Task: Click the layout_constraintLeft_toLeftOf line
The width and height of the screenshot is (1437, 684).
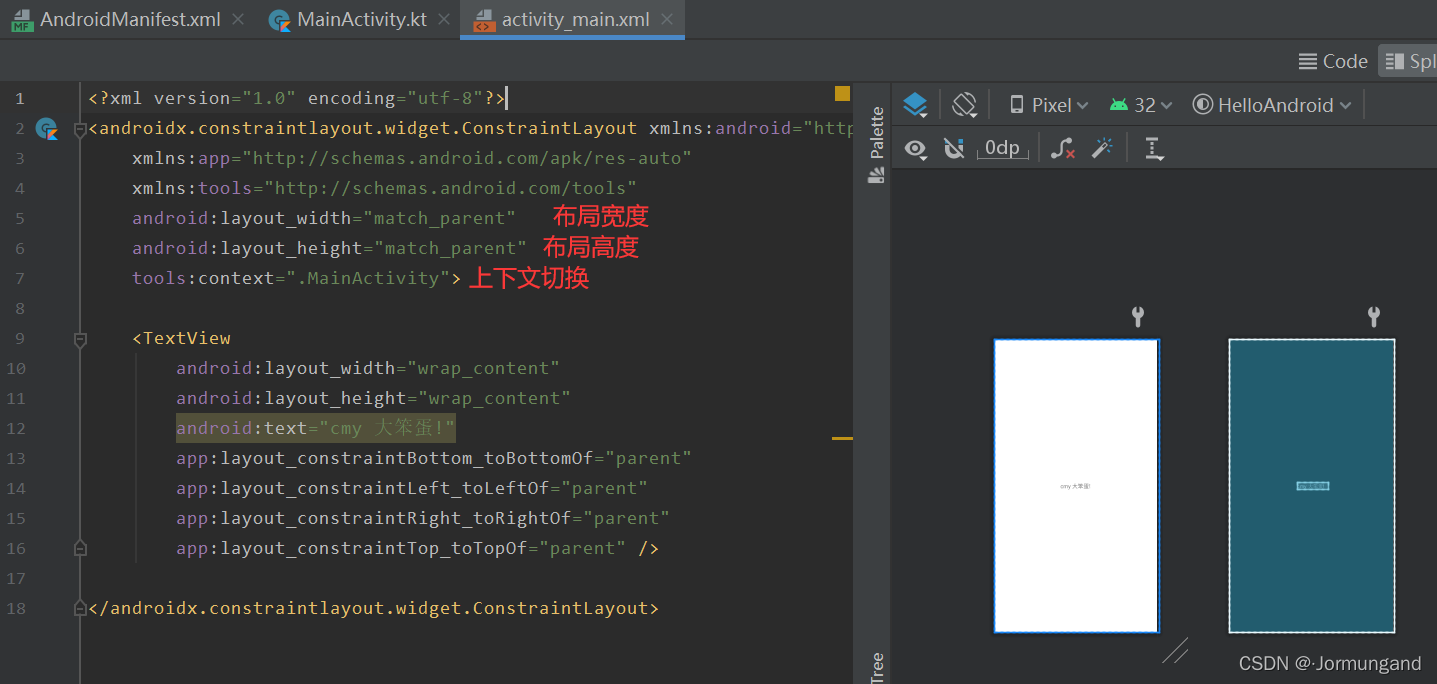Action: [x=412, y=488]
